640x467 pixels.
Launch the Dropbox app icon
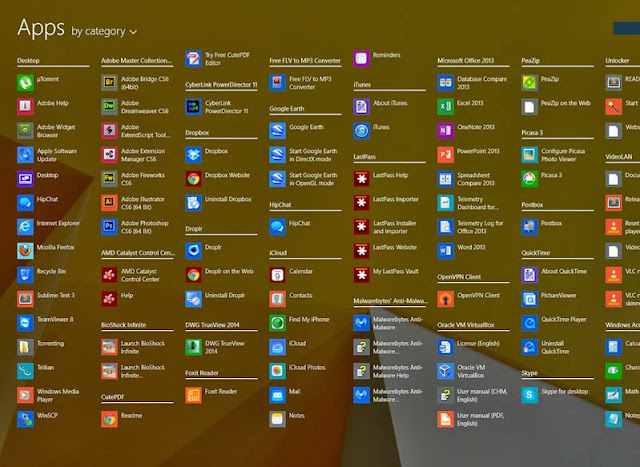pos(193,155)
